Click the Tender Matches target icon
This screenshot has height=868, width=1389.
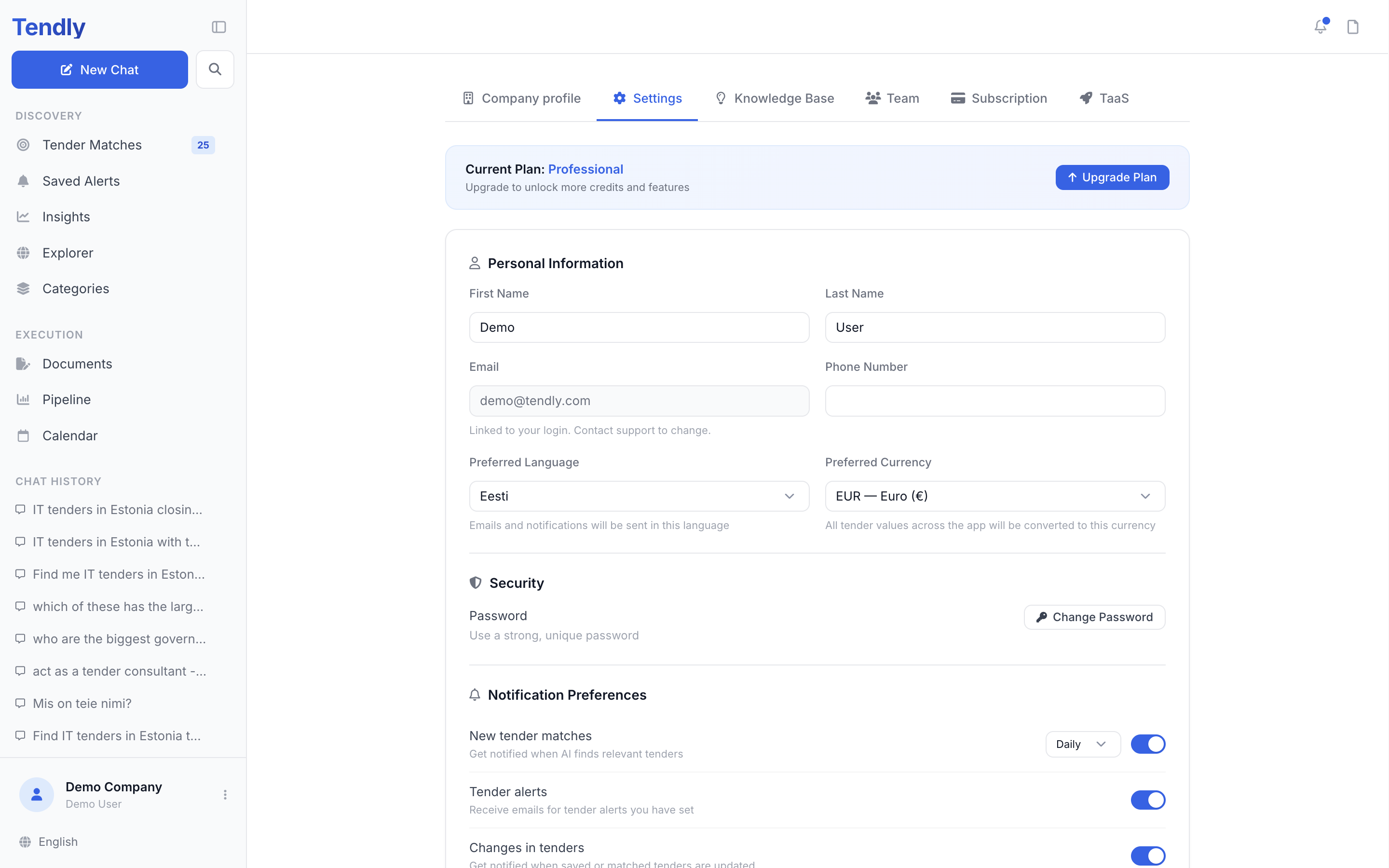tap(23, 145)
